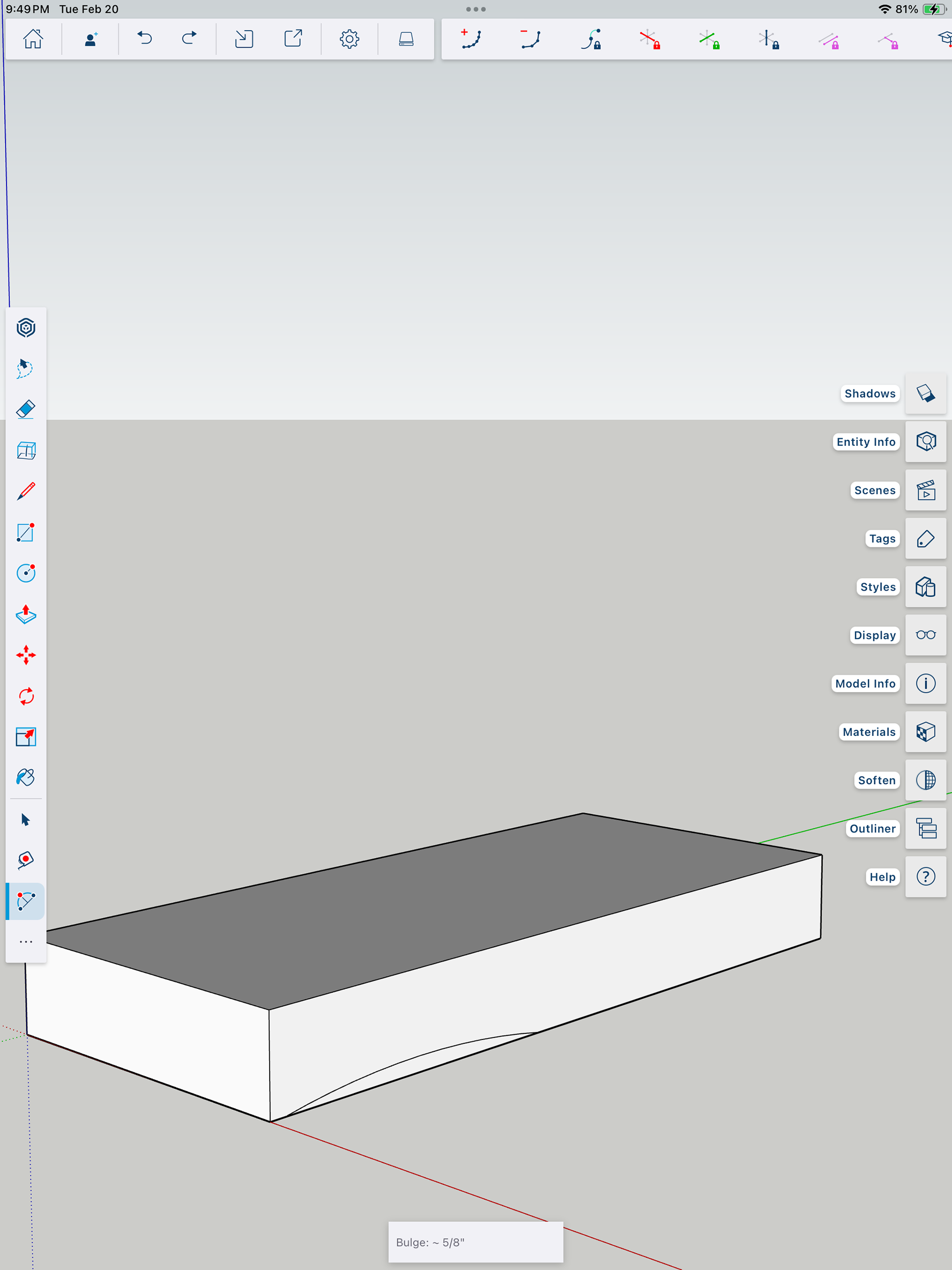Toggle blue axis lock
Image resolution: width=952 pixels, height=1270 pixels.
pos(768,40)
